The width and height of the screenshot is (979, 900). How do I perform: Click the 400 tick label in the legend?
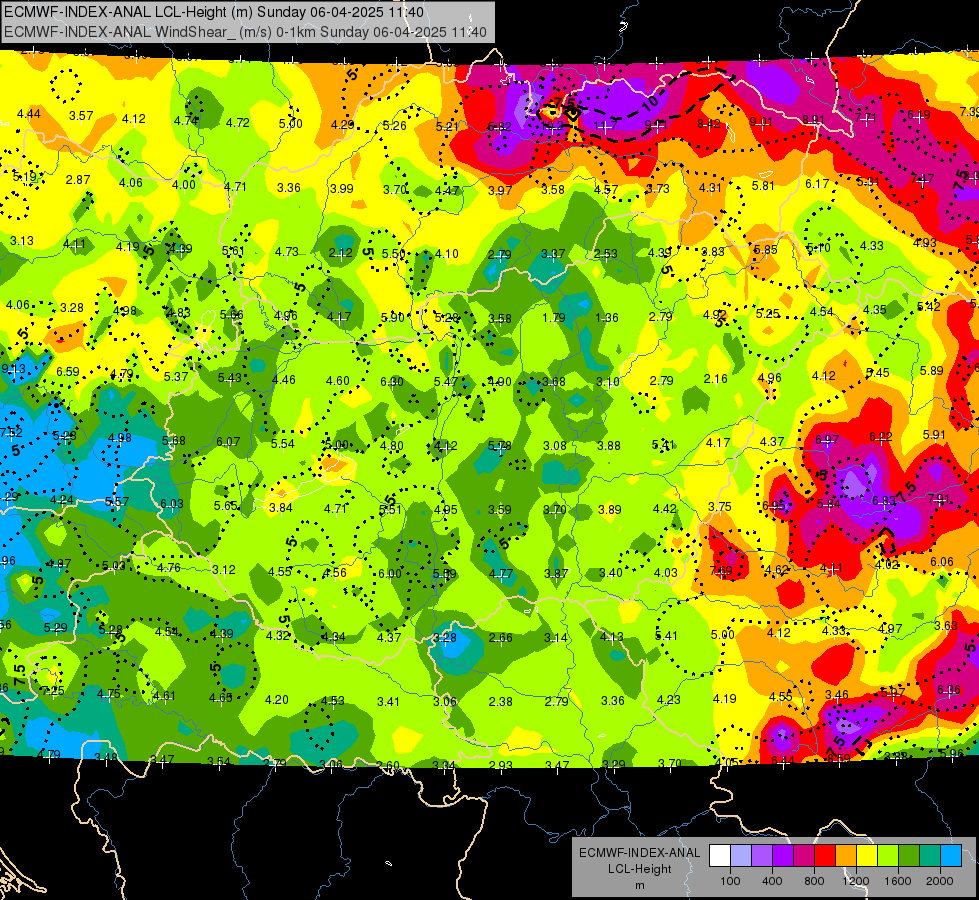coord(772,881)
